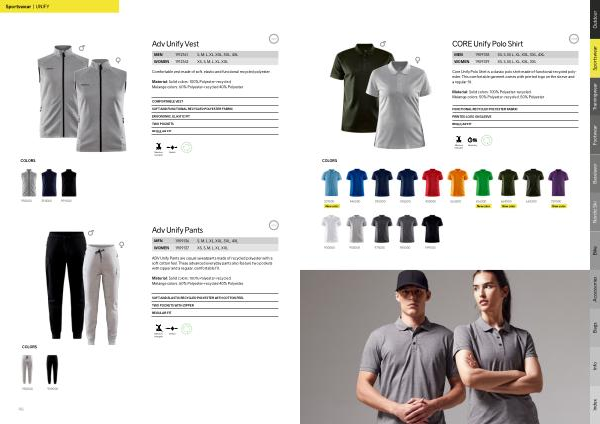Open the Footwear side tab
The height and width of the screenshot is (424, 600).
(595, 135)
